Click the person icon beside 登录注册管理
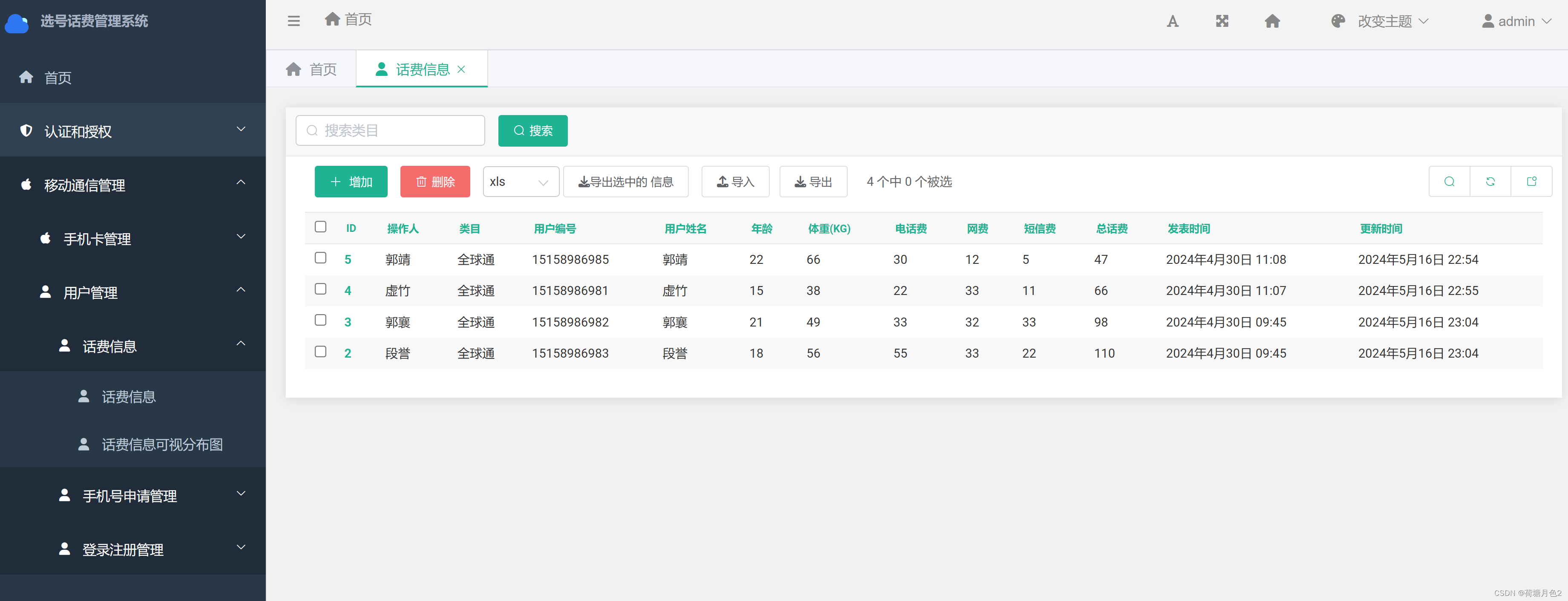Image resolution: width=1568 pixels, height=601 pixels. coord(64,549)
